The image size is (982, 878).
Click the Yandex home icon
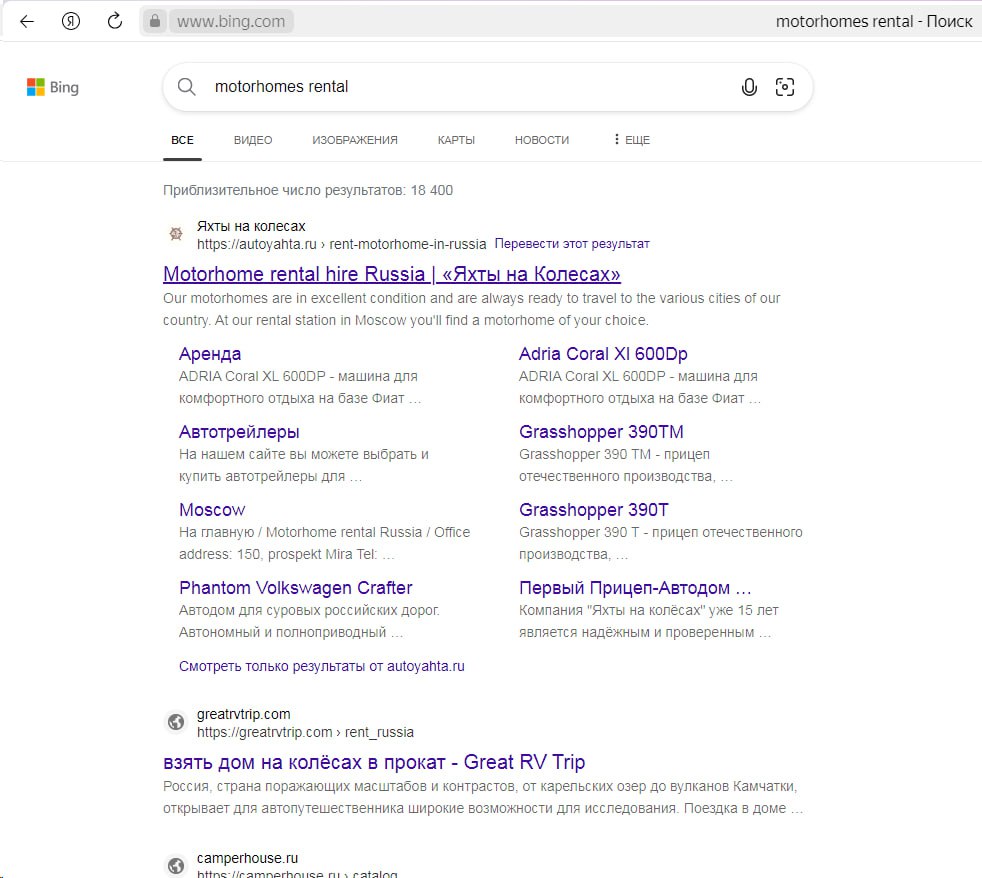[71, 21]
